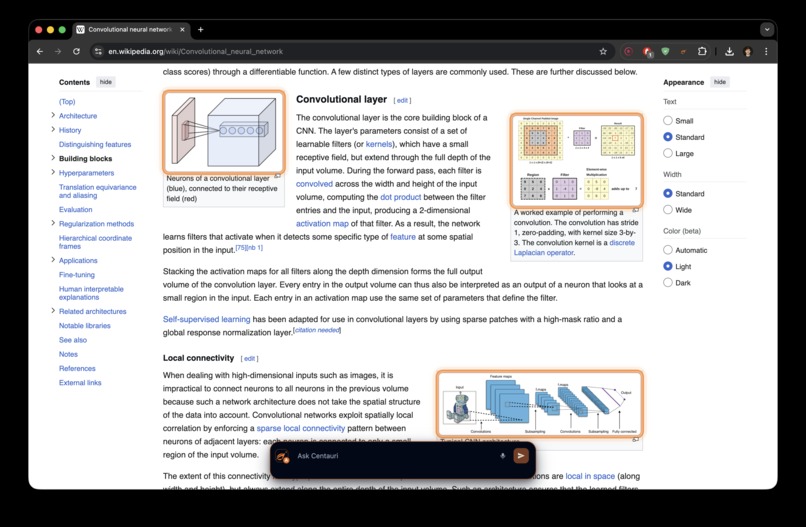The width and height of the screenshot is (806, 527).
Task: Go to External links section
Action: 80,383
